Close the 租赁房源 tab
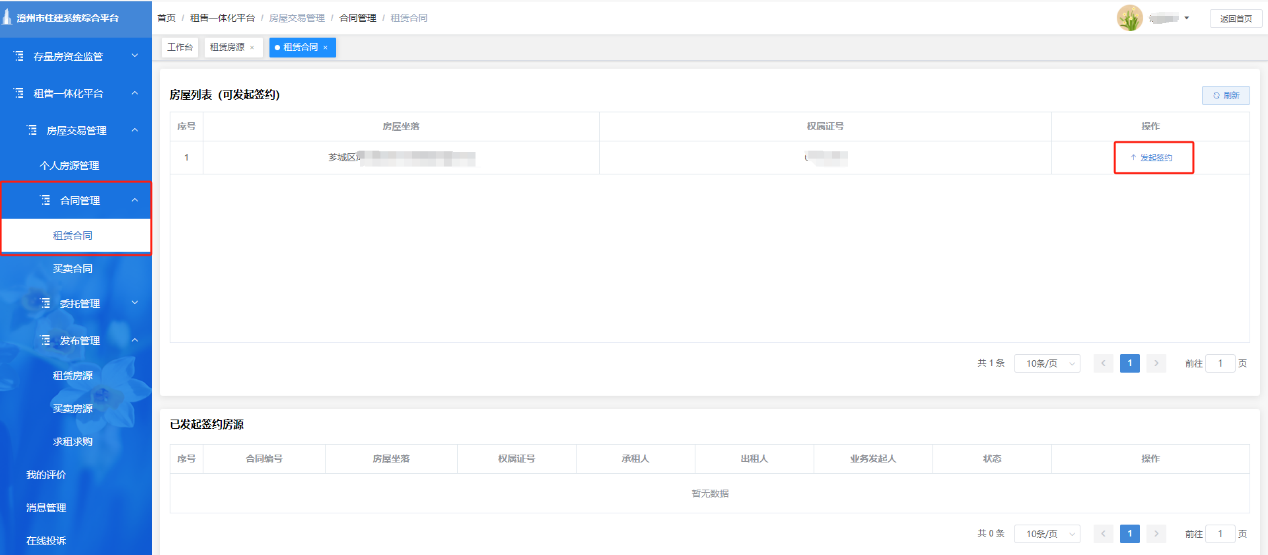The image size is (1268, 555). coord(252,47)
